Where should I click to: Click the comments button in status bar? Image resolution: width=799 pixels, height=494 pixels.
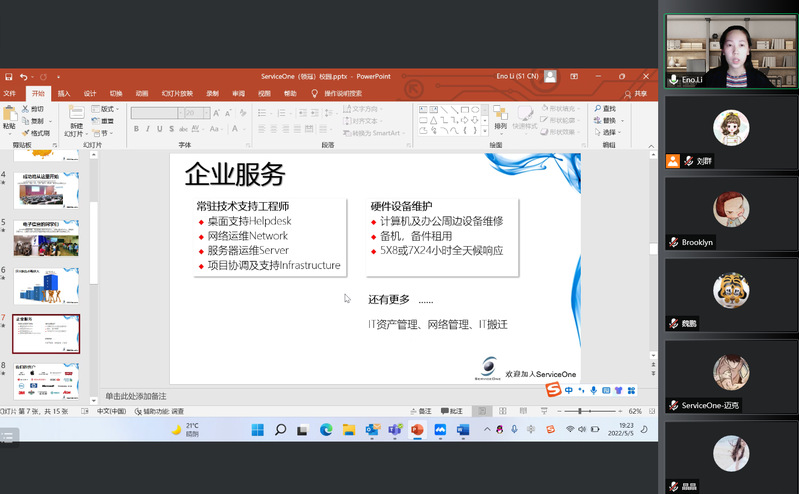click(x=452, y=411)
